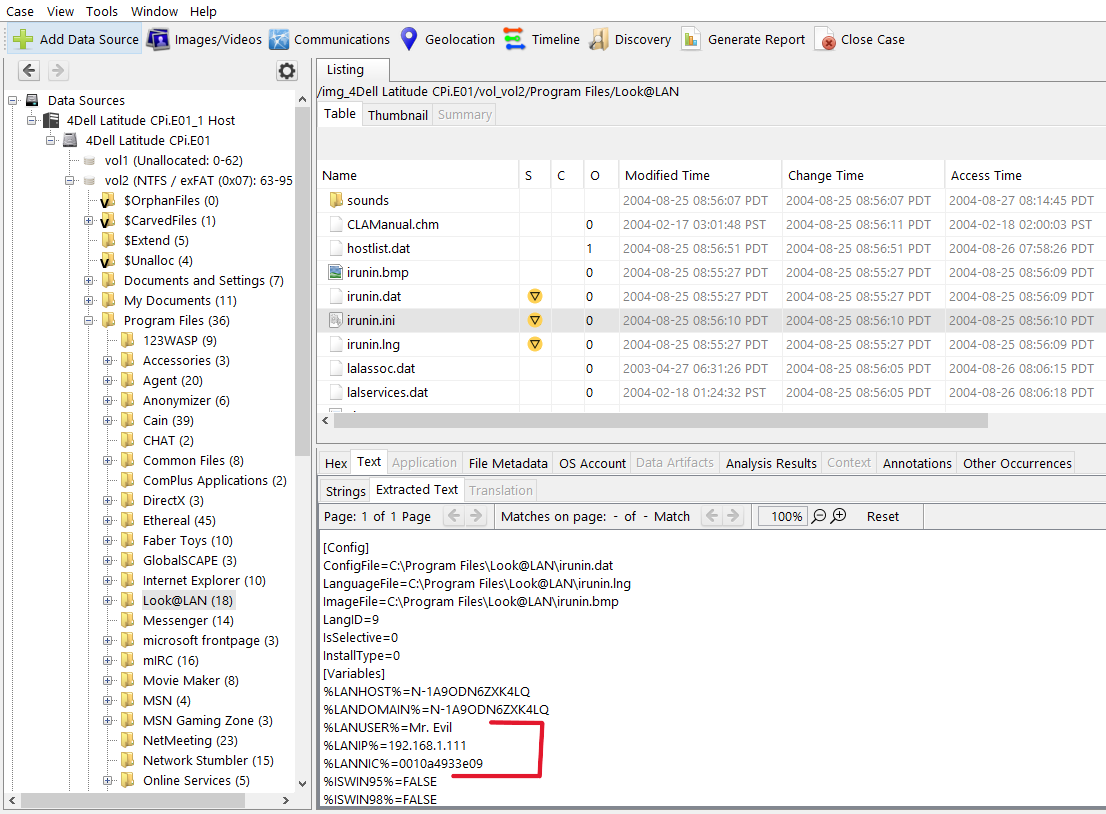The height and width of the screenshot is (814, 1106).
Task: Click the back navigation arrow button
Action: click(29, 71)
